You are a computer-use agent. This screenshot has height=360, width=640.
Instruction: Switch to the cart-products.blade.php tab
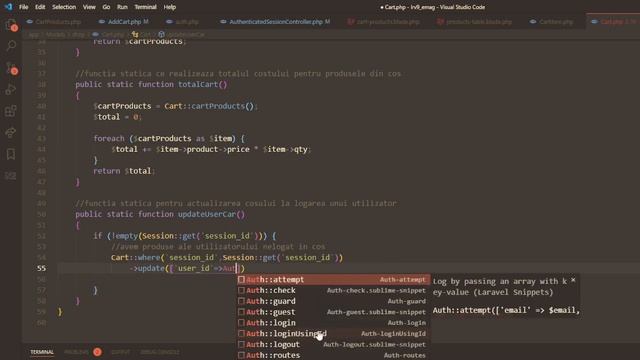pyautogui.click(x=384, y=22)
